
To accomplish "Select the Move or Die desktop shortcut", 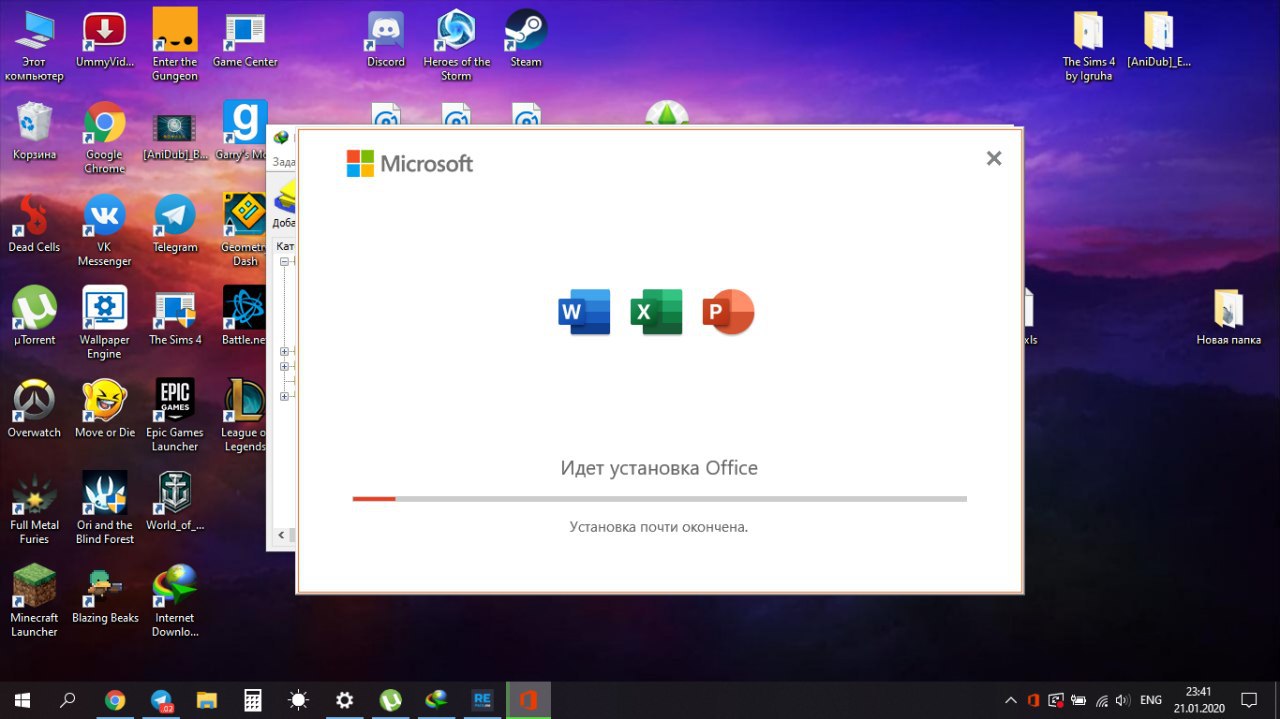I will click(104, 409).
